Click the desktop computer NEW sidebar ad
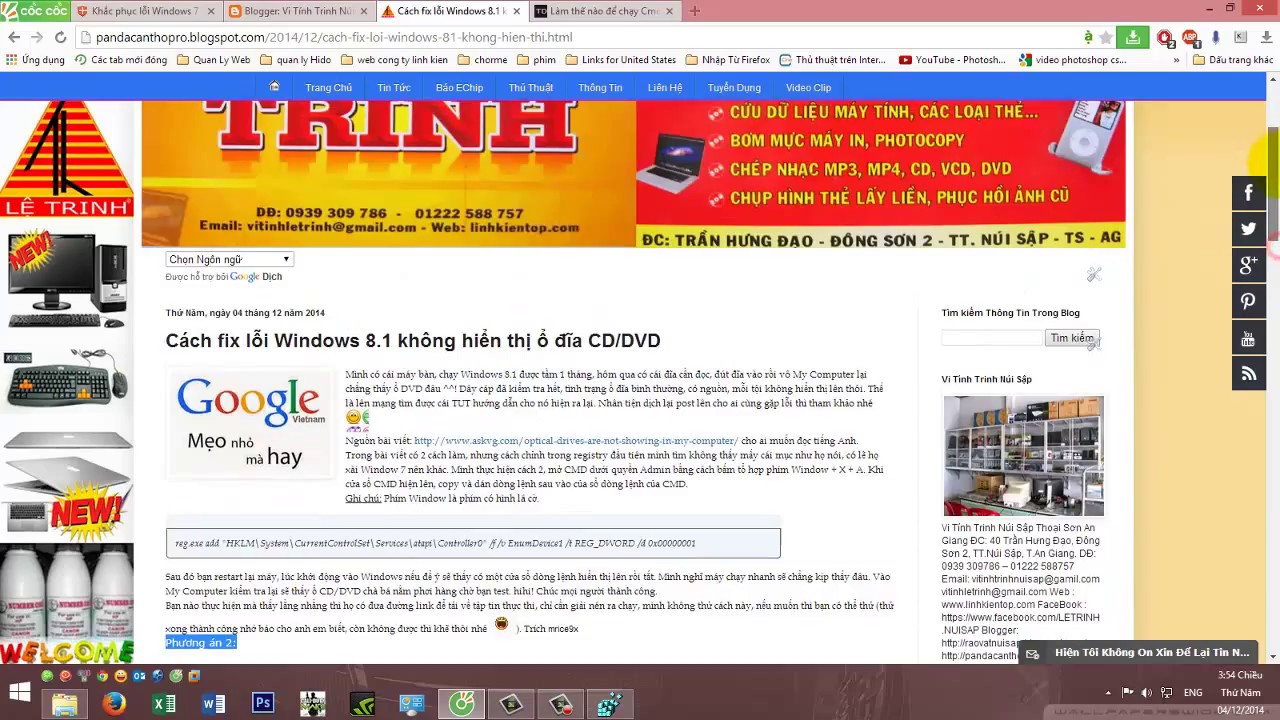 pyautogui.click(x=67, y=280)
